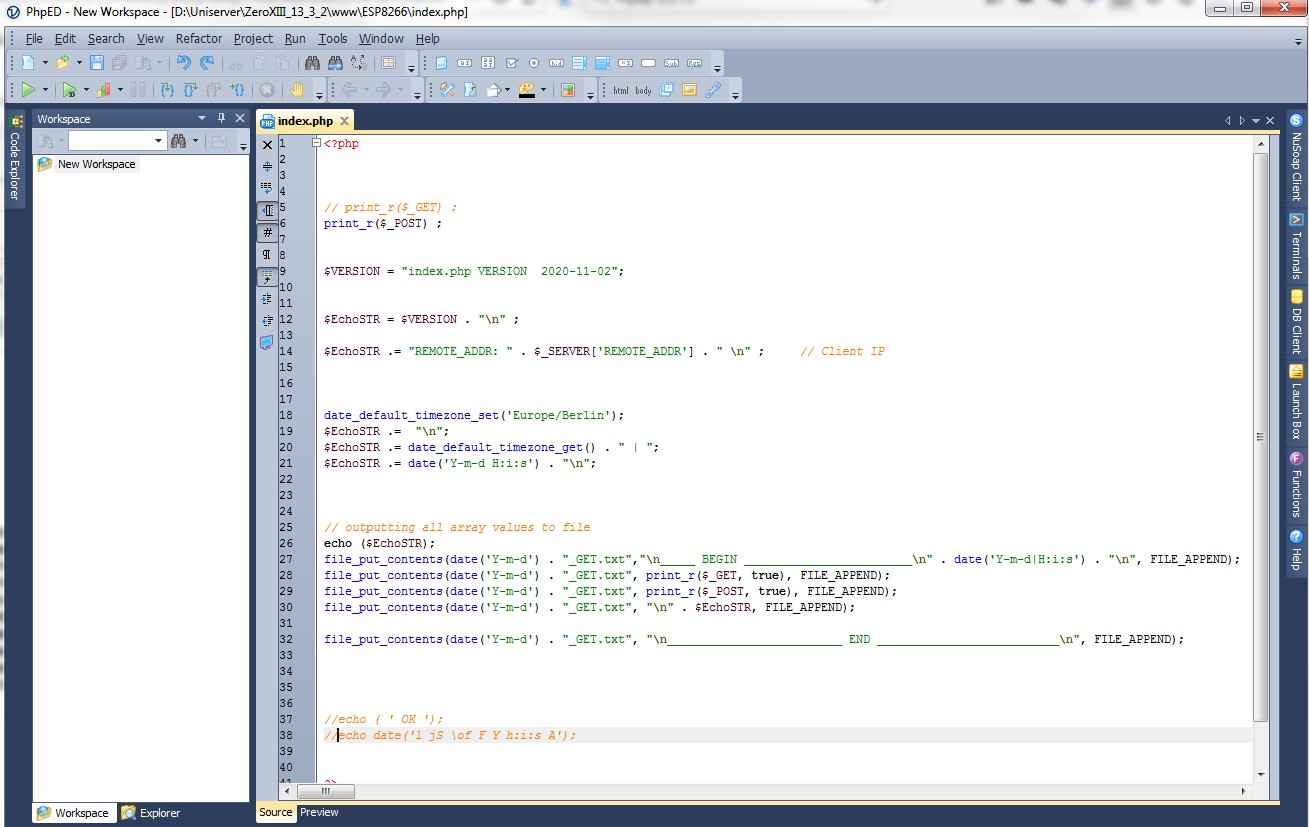Click the hyperlink chain icon
The width and height of the screenshot is (1309, 827).
pos(713,90)
